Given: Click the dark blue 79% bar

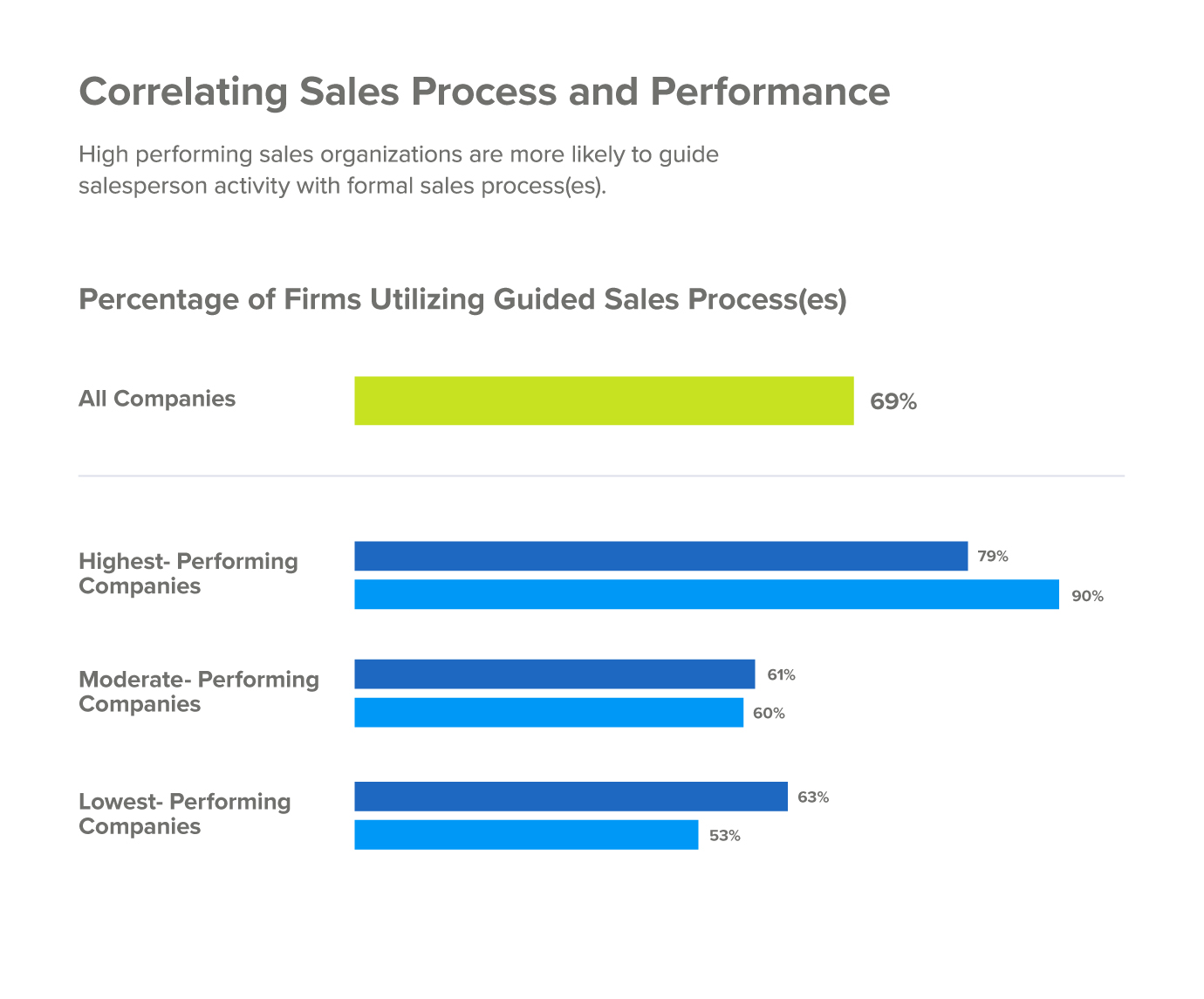Looking at the screenshot, I should tap(661, 556).
